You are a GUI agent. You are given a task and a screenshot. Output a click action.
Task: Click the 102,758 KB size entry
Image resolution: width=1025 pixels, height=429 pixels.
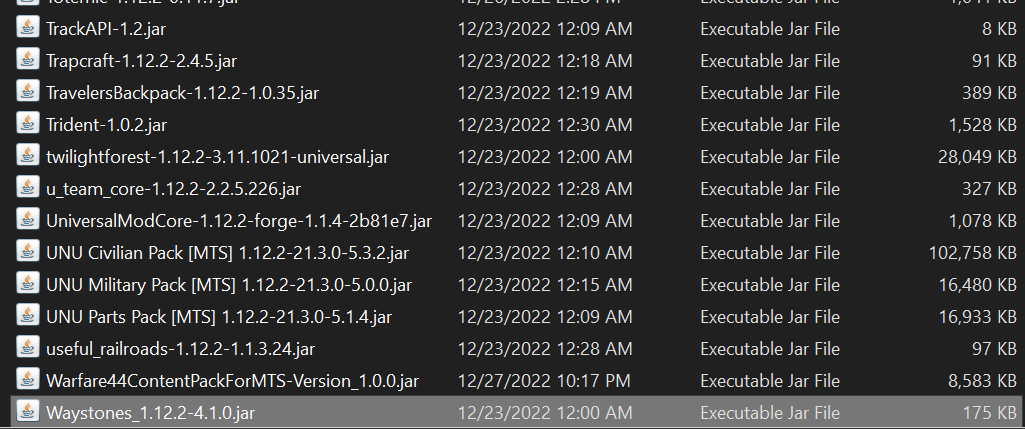973,252
